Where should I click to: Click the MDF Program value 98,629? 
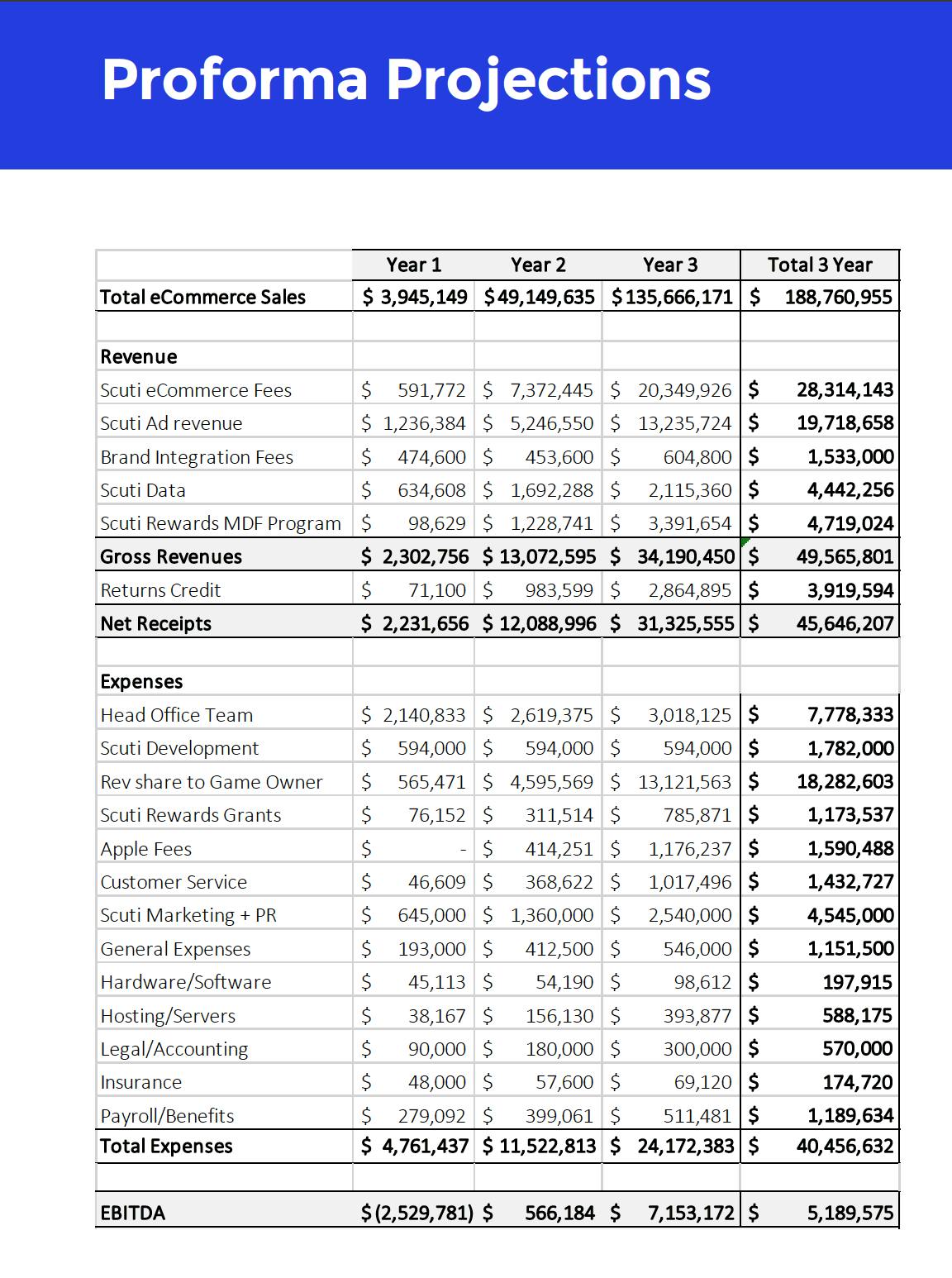tap(437, 523)
